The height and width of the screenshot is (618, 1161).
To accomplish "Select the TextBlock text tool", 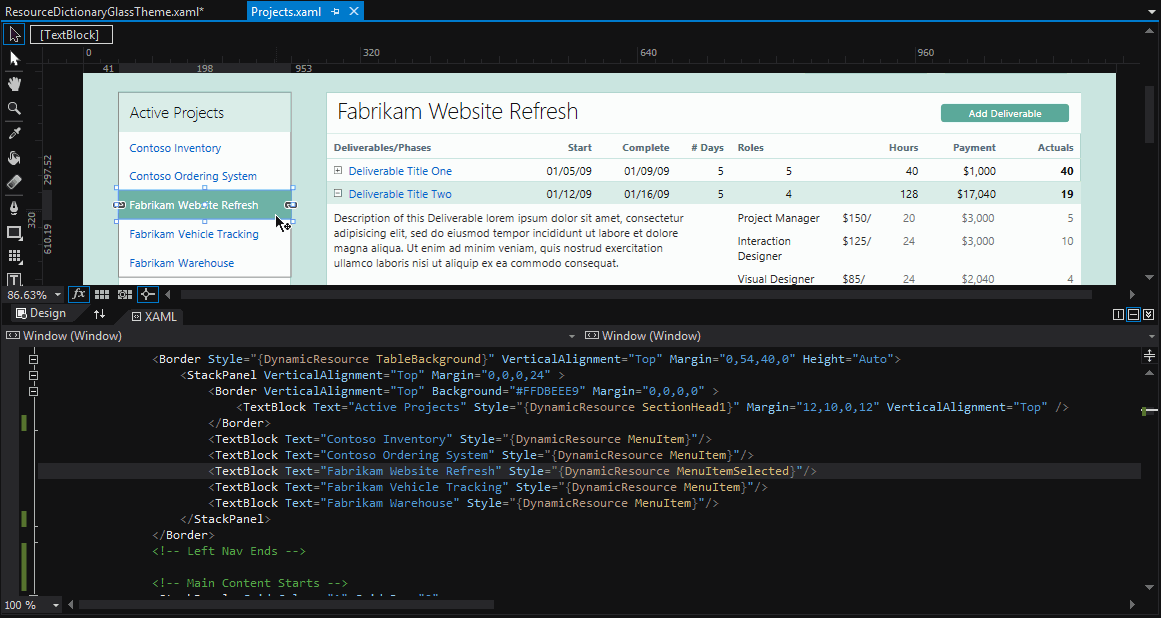I will click(x=14, y=279).
